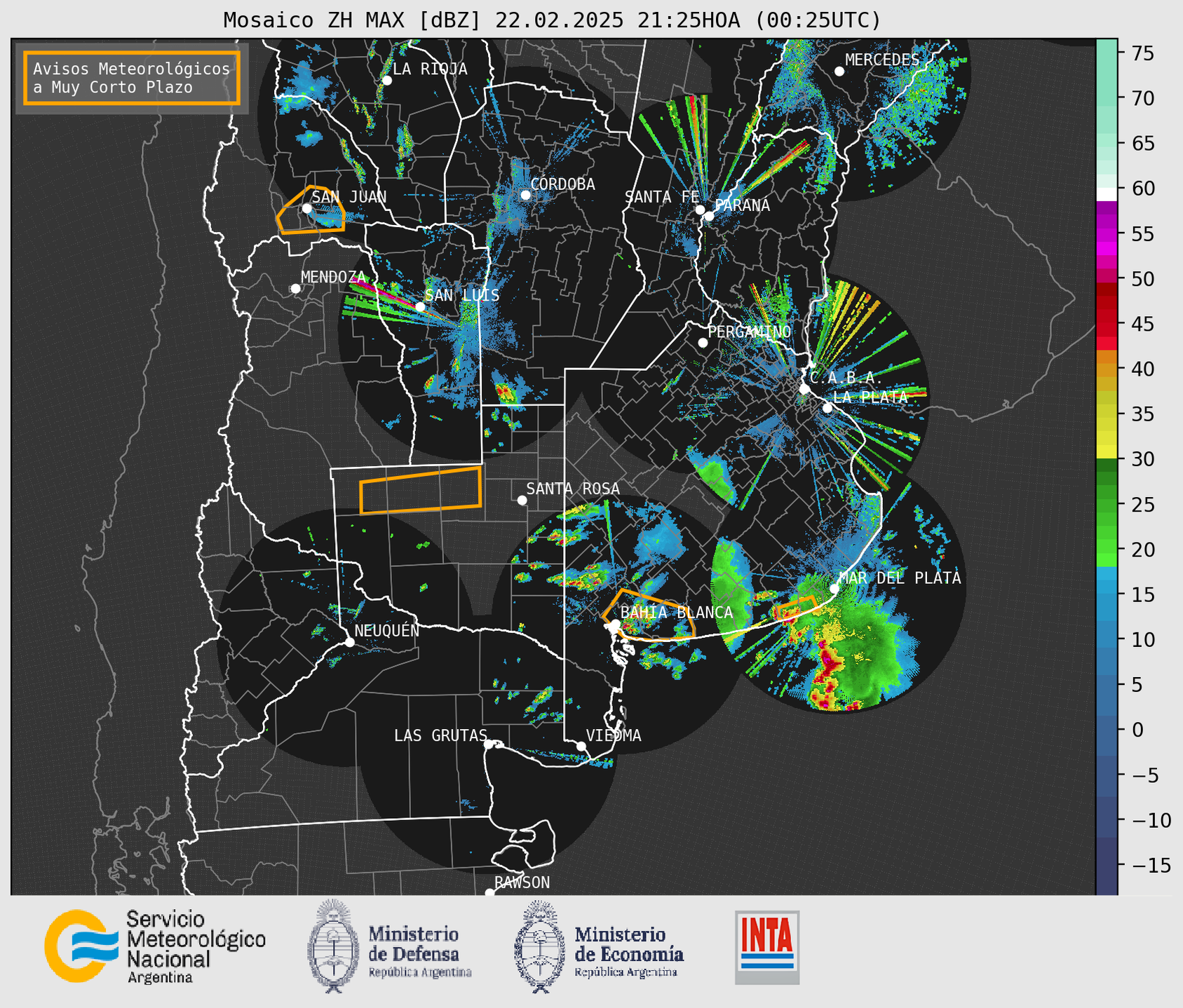Click the RAWSON city marker dot
The width and height of the screenshot is (1183, 1008).
pyautogui.click(x=489, y=893)
